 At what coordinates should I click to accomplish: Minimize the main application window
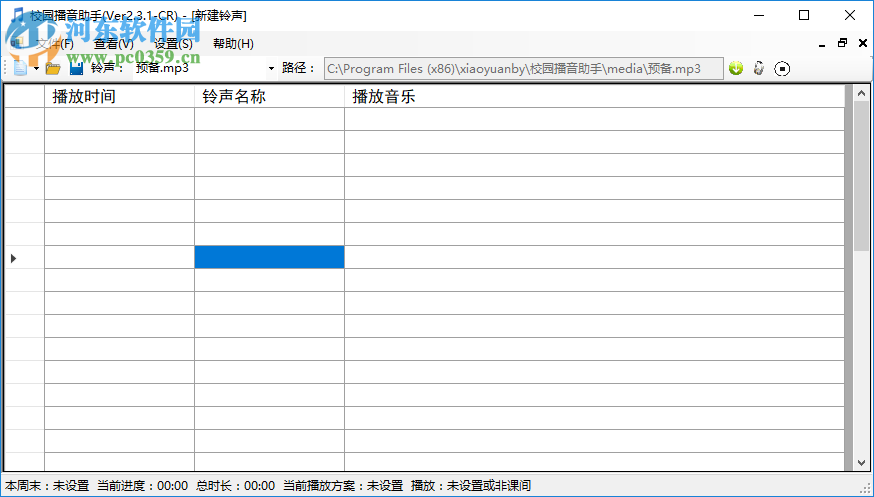[759, 16]
